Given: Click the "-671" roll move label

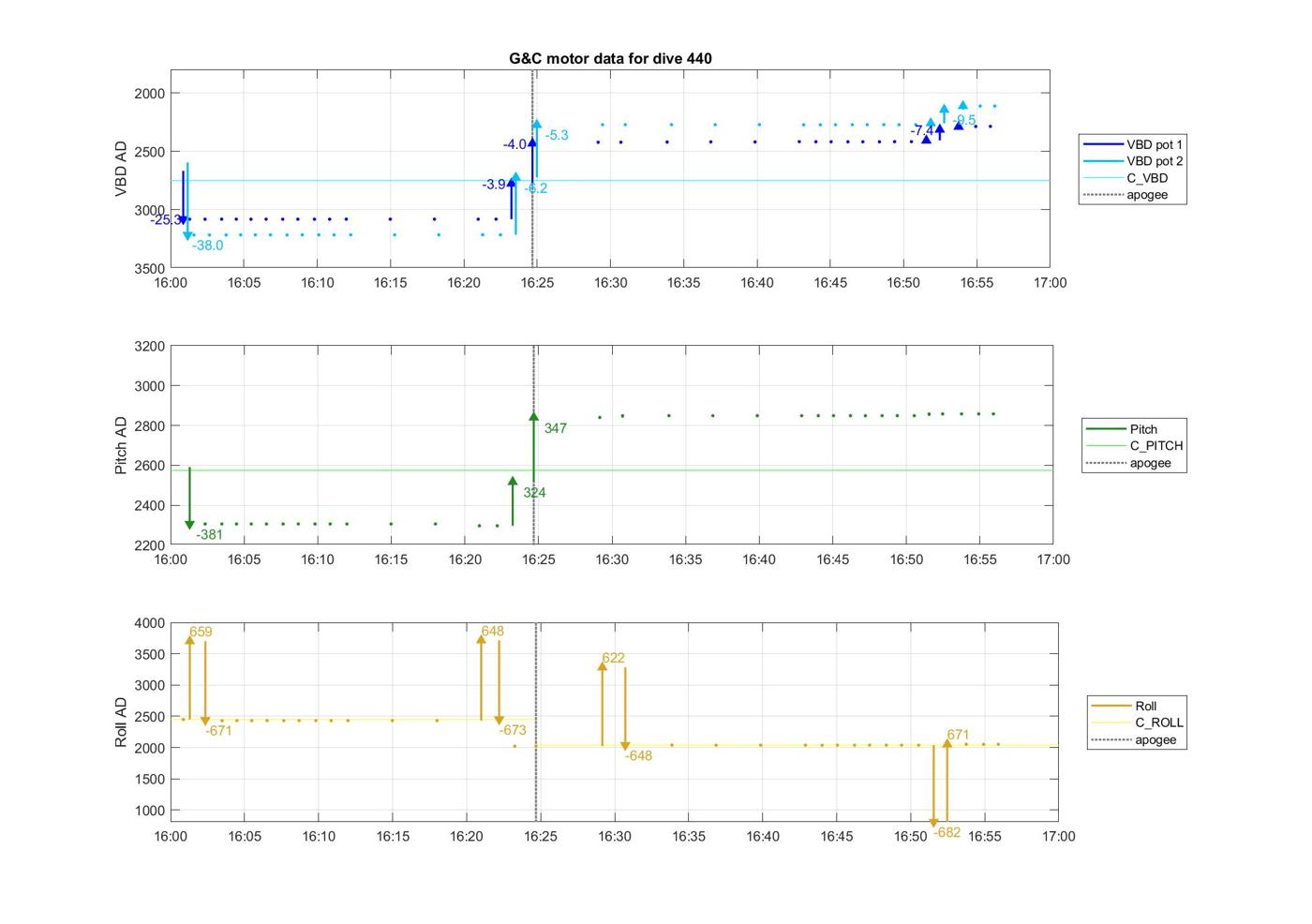Looking at the screenshot, I should pyautogui.click(x=218, y=731).
